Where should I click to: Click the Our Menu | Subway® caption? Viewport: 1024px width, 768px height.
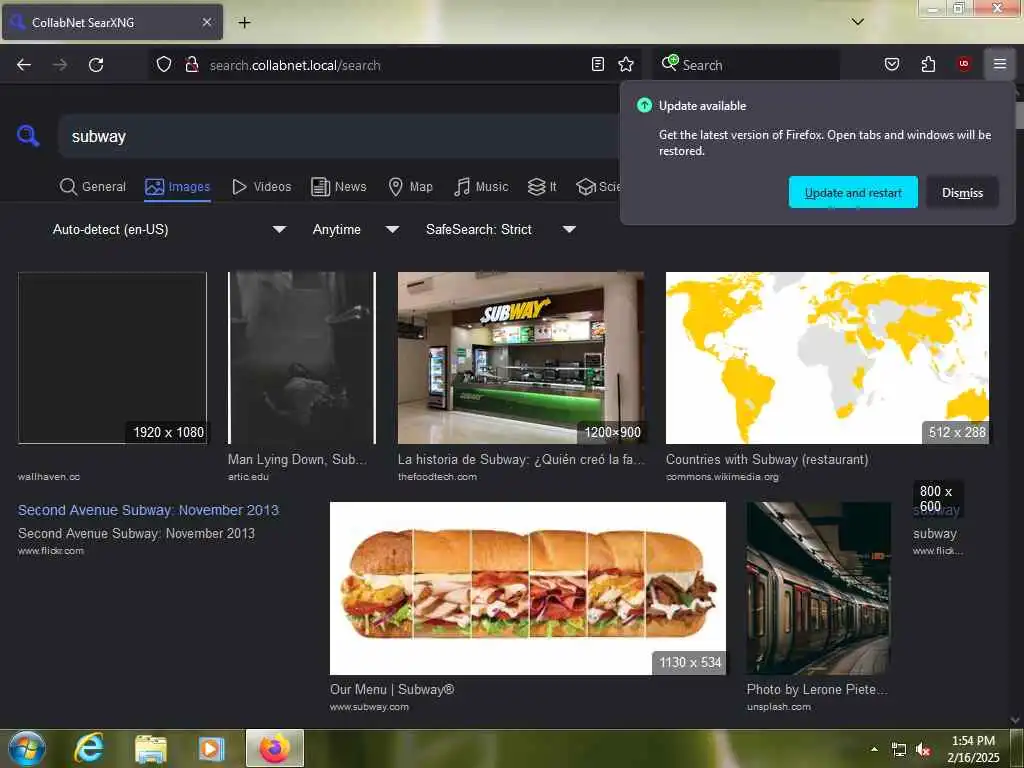pyautogui.click(x=392, y=690)
